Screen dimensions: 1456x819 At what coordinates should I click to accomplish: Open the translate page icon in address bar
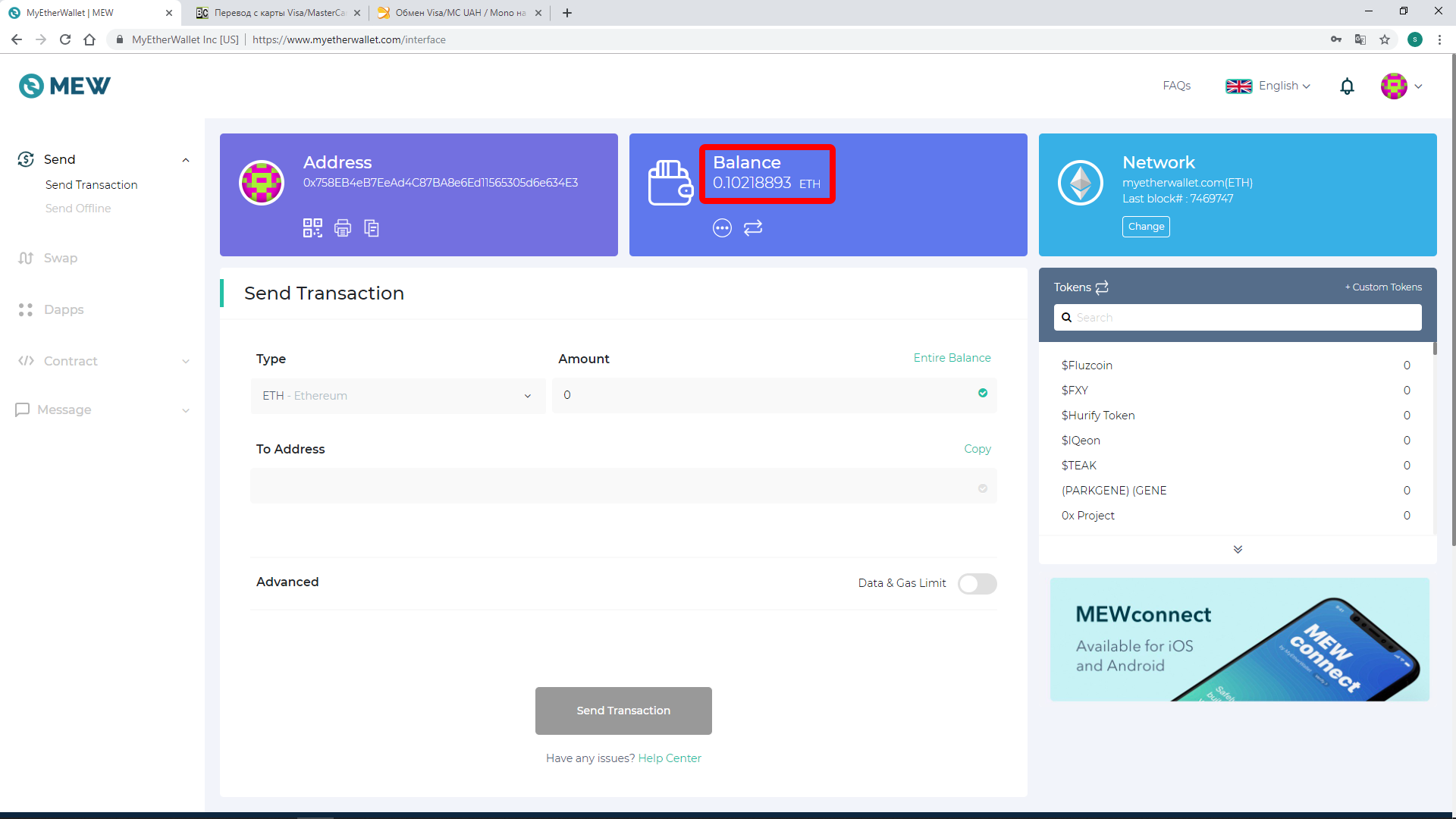coord(1360,39)
